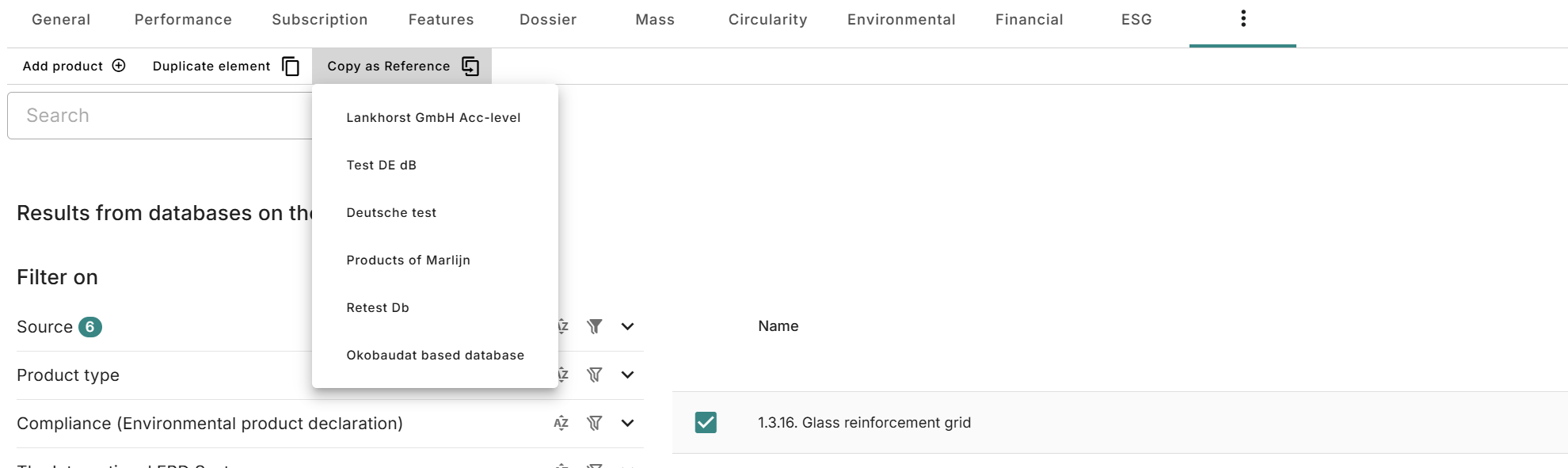The width and height of the screenshot is (1568, 468).
Task: Click Duplicate element button
Action: [x=226, y=66]
